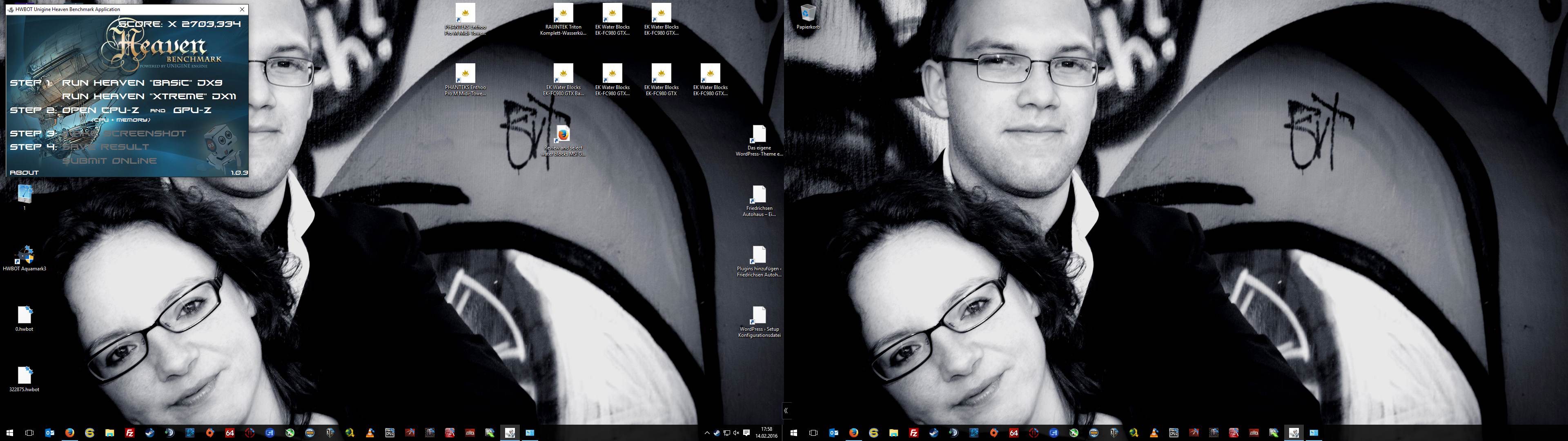This screenshot has width=1568, height=441.
Task: Select the Review and select water blocks shortcut
Action: pyautogui.click(x=563, y=141)
